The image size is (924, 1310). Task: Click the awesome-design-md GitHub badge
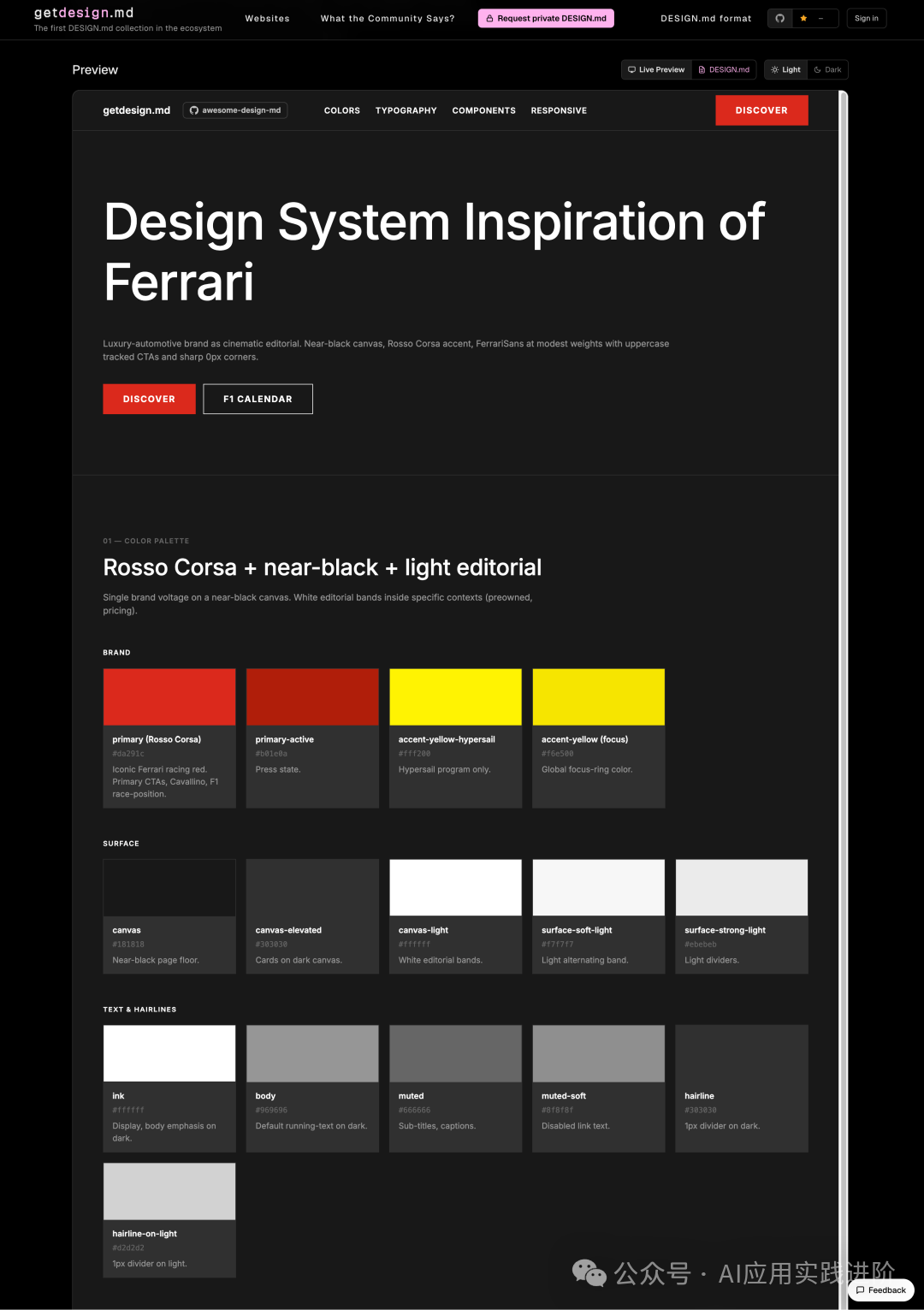pos(235,110)
